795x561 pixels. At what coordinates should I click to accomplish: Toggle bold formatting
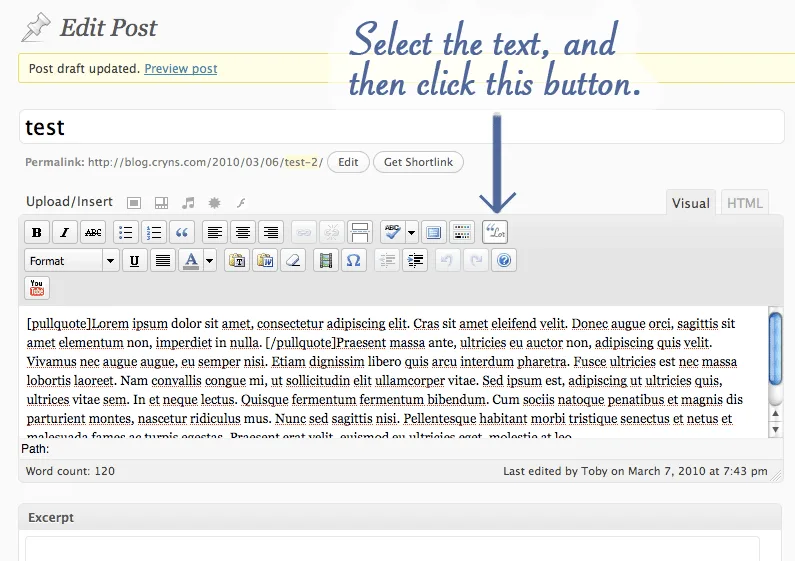click(x=37, y=232)
